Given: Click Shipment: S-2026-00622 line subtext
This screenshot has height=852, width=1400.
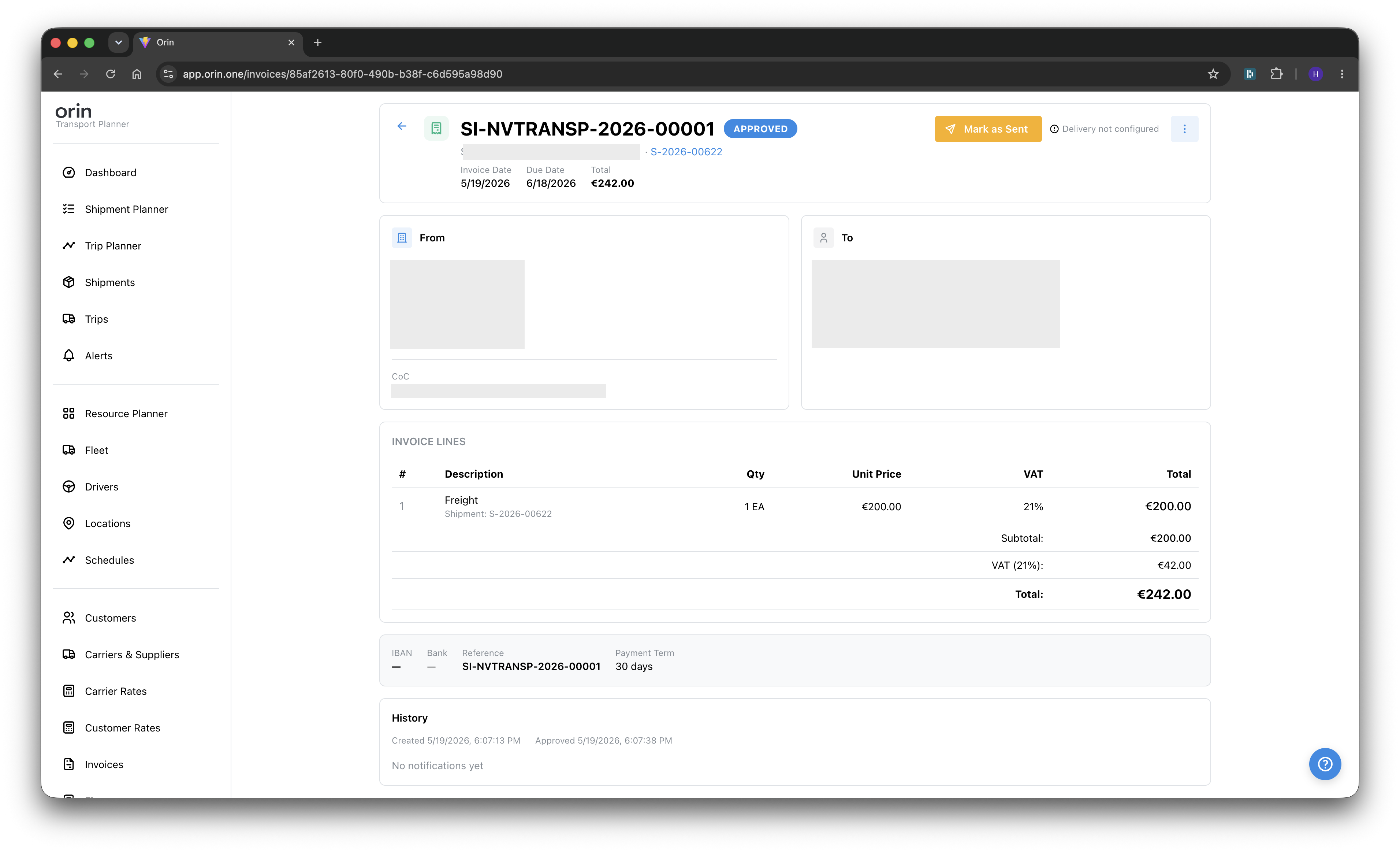Looking at the screenshot, I should [x=498, y=514].
